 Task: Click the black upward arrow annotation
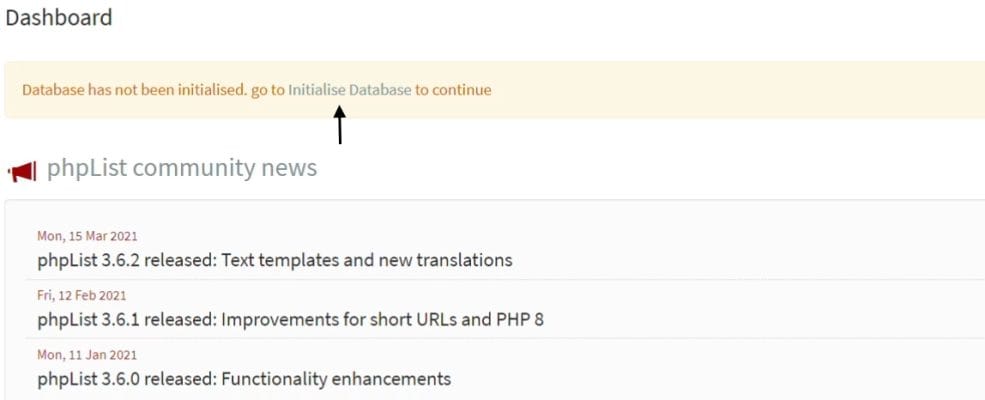(339, 124)
